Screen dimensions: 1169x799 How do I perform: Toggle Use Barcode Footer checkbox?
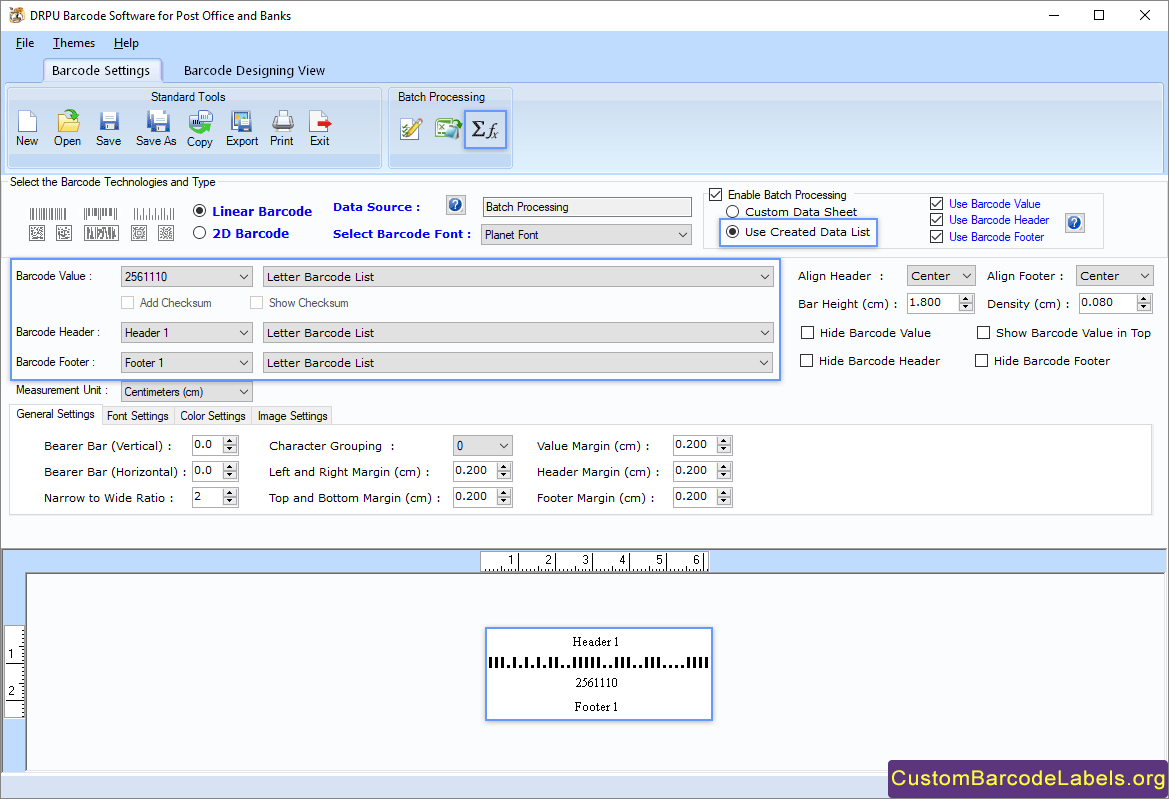coord(936,237)
